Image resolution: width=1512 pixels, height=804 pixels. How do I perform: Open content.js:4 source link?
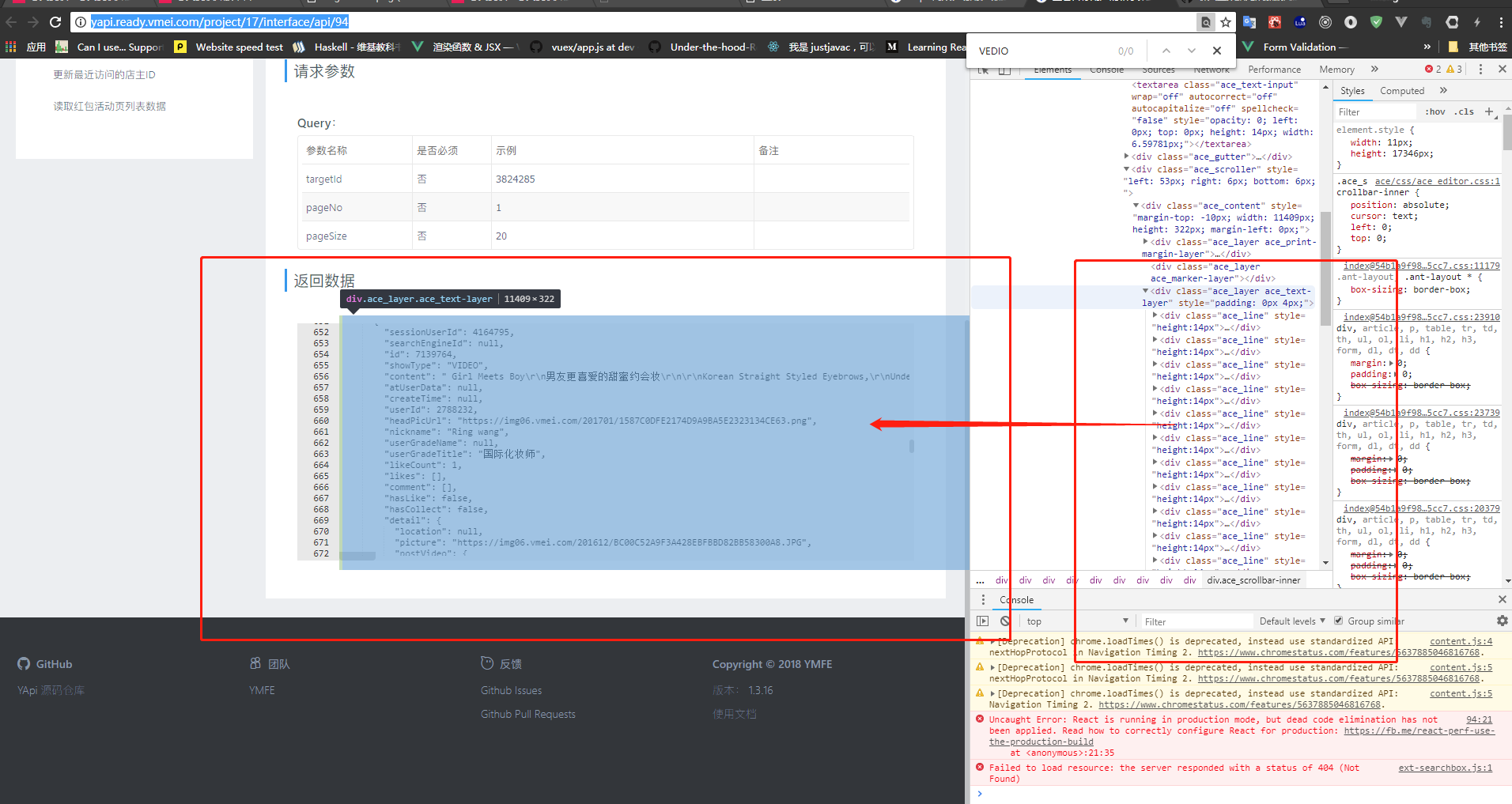[x=1461, y=642]
